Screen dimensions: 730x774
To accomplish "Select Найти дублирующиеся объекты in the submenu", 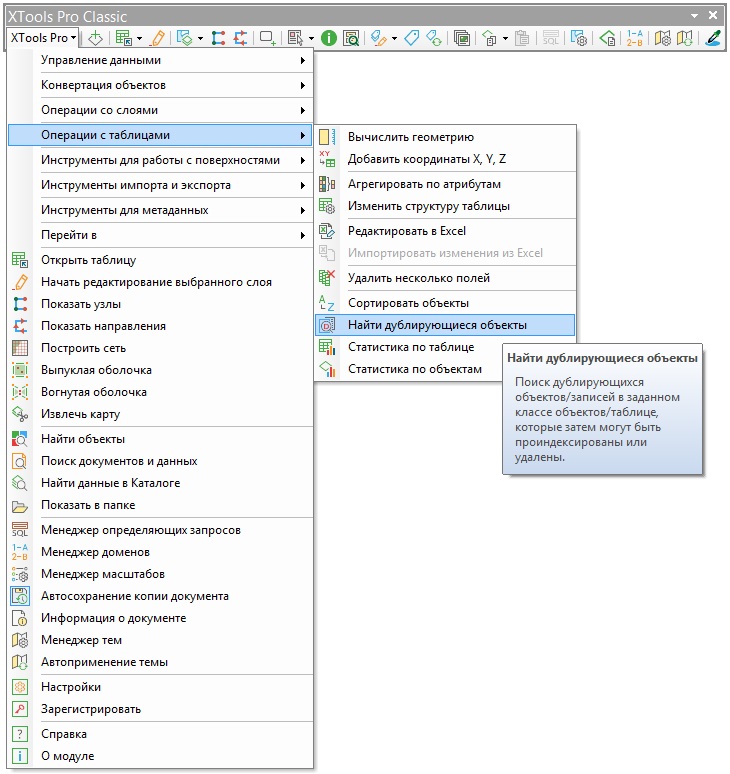I will (x=445, y=325).
